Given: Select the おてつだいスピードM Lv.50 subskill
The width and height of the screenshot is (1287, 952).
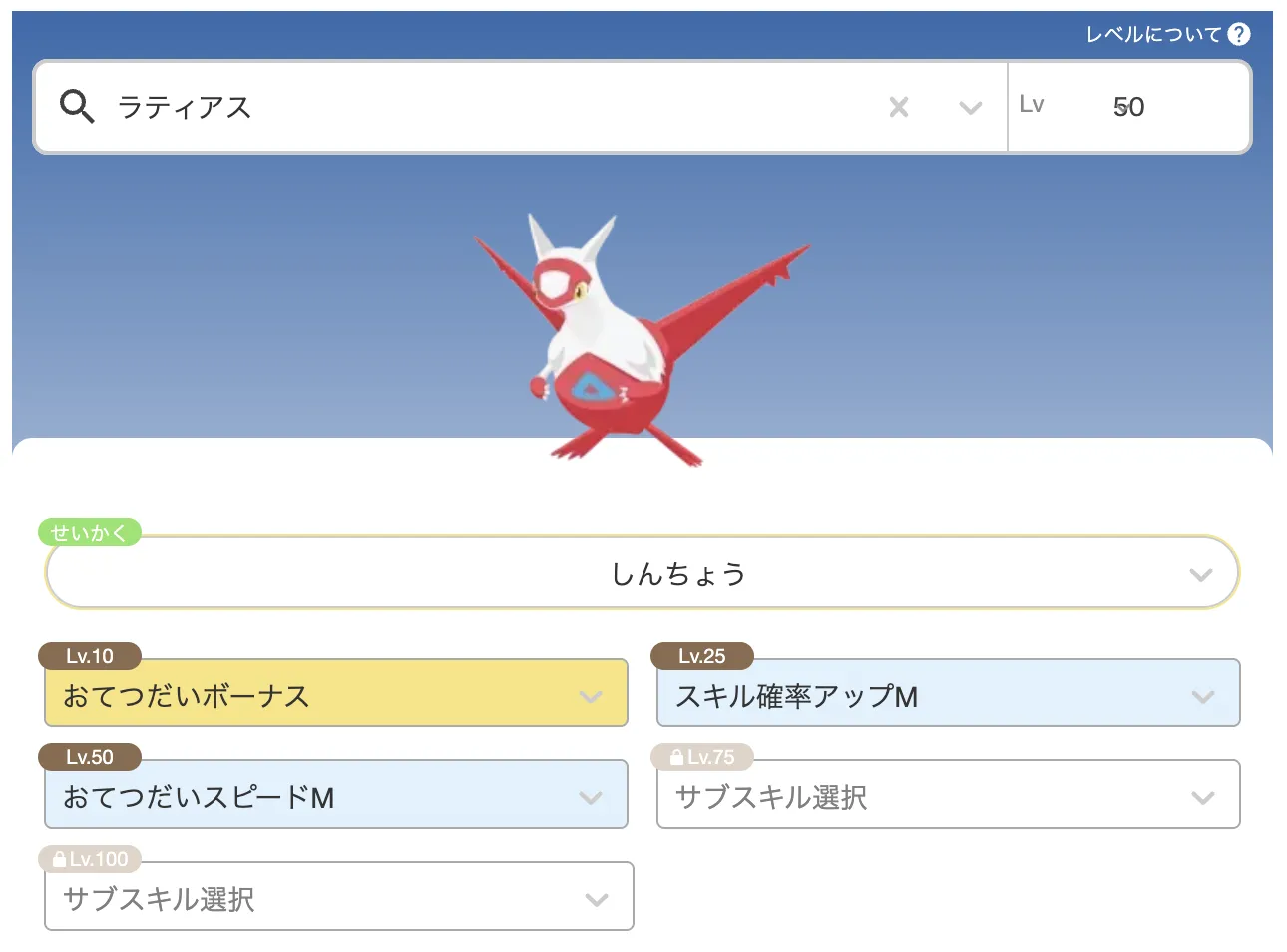Looking at the screenshot, I should pos(336,795).
